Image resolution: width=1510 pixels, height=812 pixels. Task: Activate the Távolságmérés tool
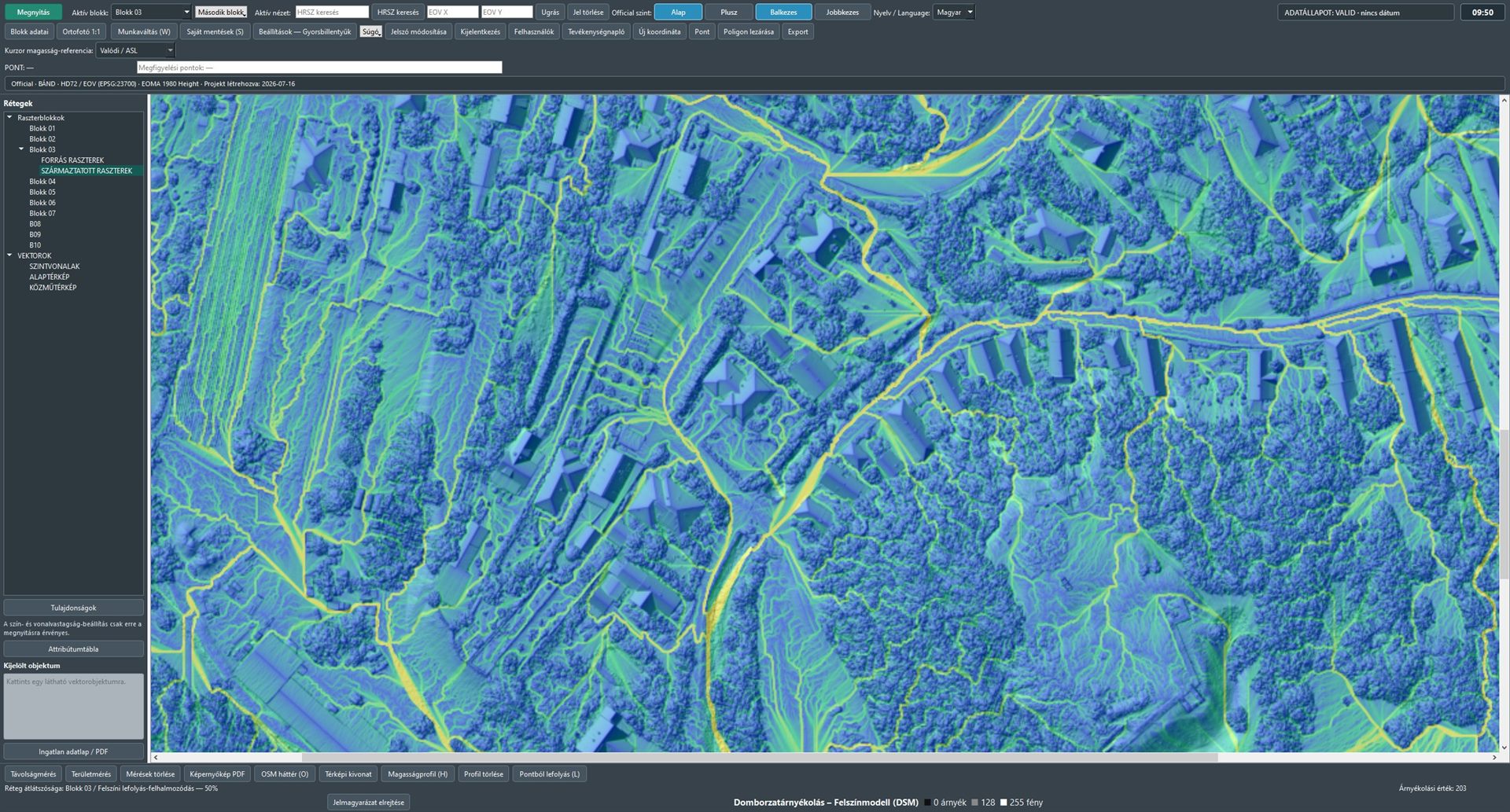click(x=33, y=774)
